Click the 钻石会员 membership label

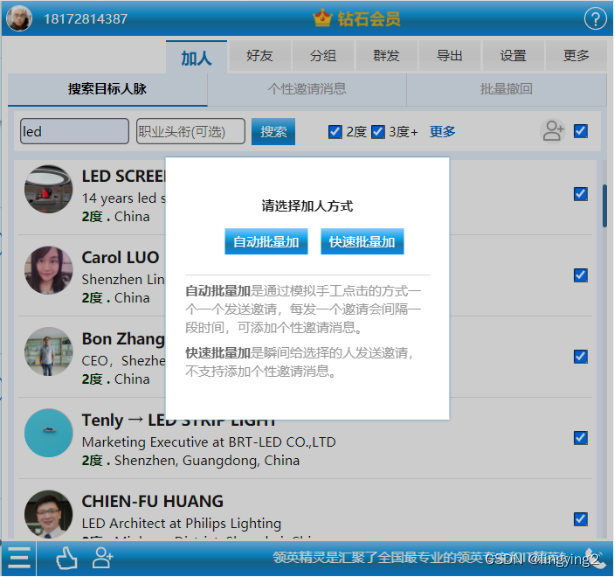pos(369,19)
